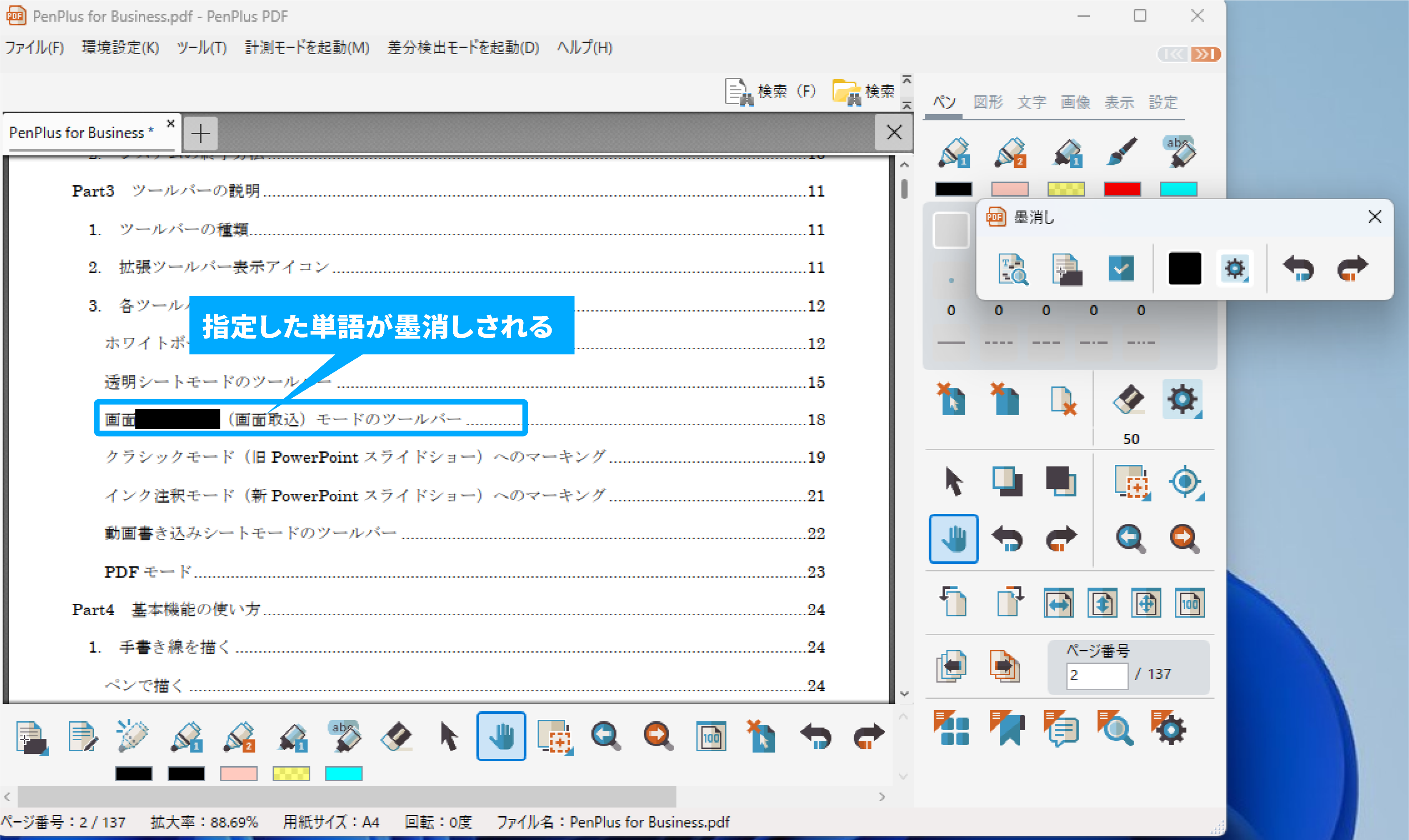Switch to the 文字 tab
1409x840 pixels.
[1032, 102]
